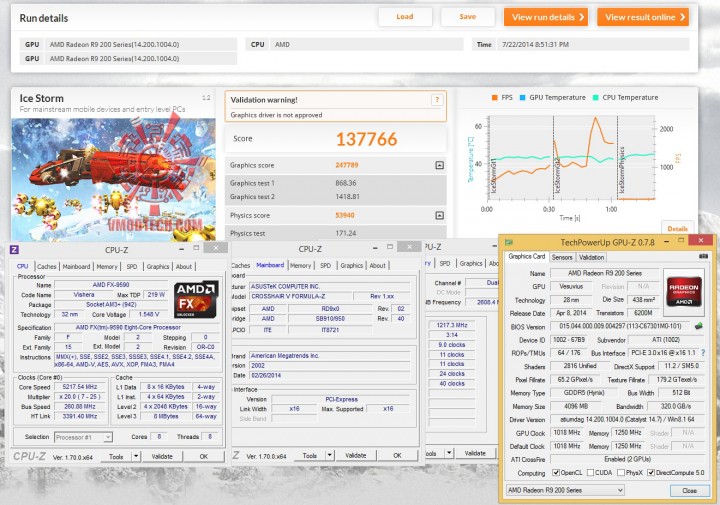Open the Caches tab in left CPU-Z

click(47, 266)
